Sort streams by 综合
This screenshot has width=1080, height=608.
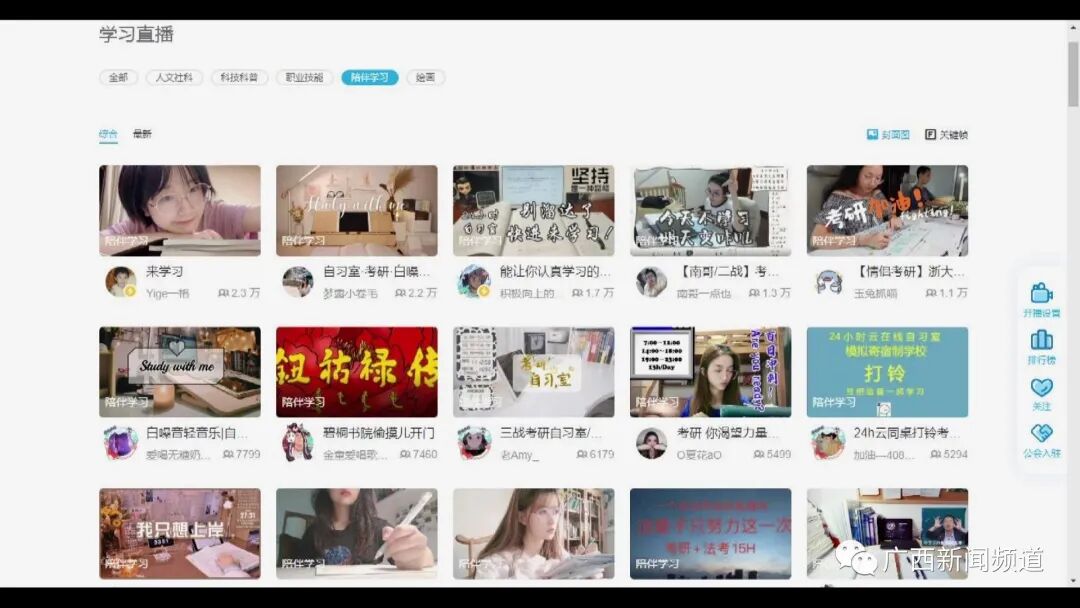[108, 134]
